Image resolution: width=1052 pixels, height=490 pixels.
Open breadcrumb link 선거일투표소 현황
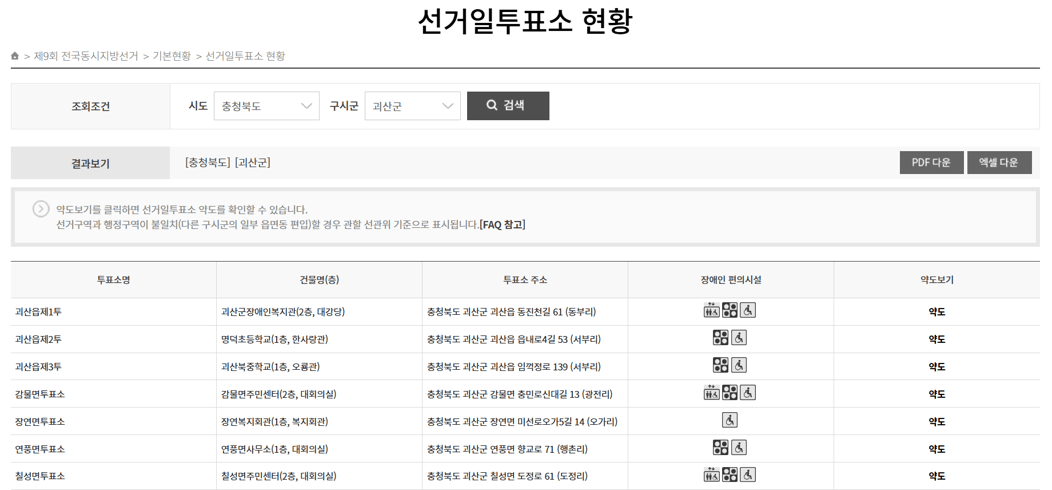245,56
